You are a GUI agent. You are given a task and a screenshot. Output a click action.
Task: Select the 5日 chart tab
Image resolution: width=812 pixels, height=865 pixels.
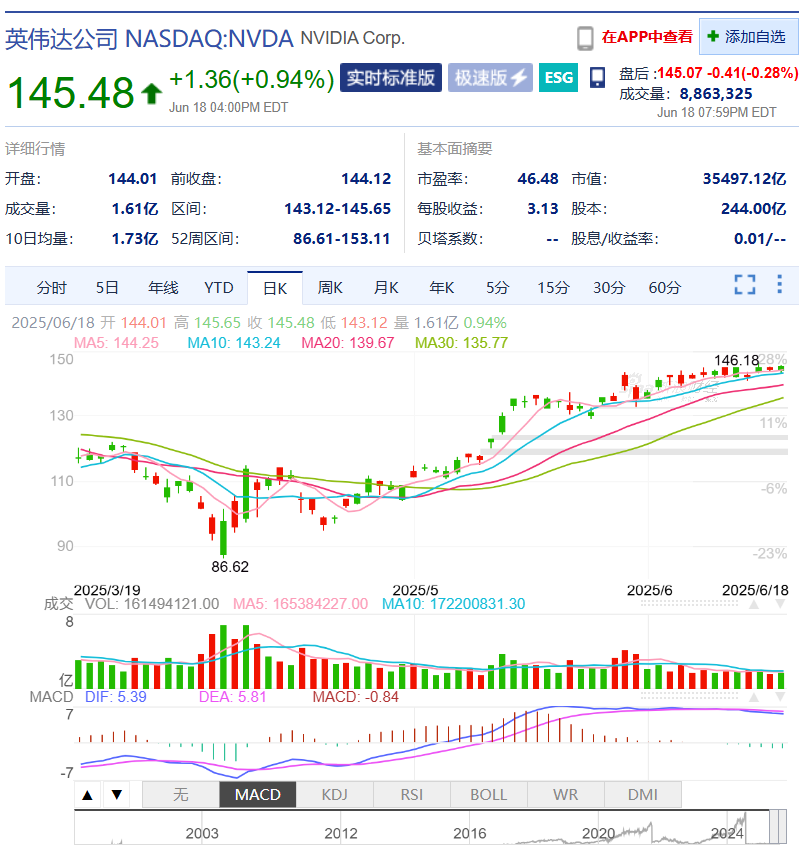pos(107,287)
